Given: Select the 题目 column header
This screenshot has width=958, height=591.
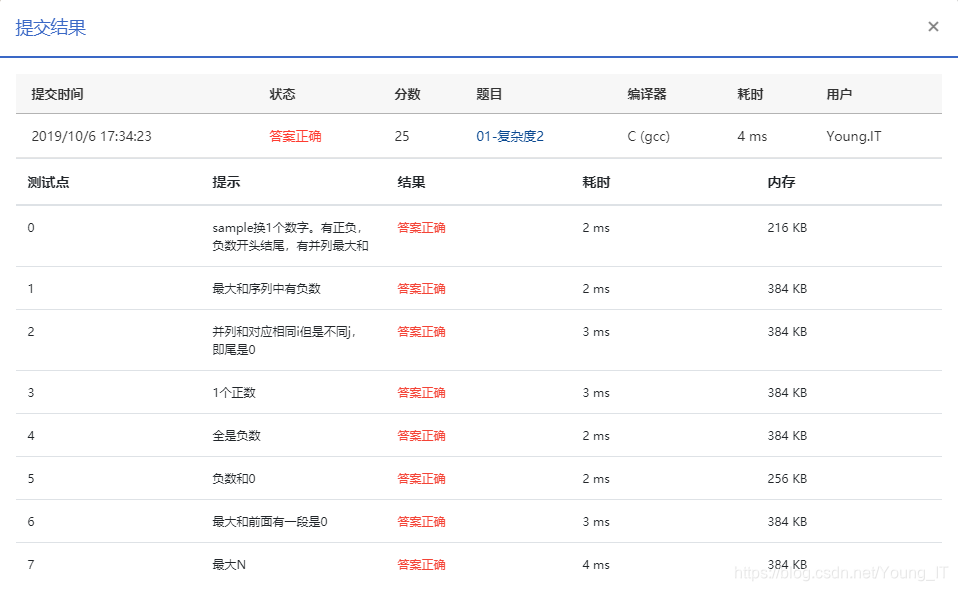Looking at the screenshot, I should pos(489,93).
